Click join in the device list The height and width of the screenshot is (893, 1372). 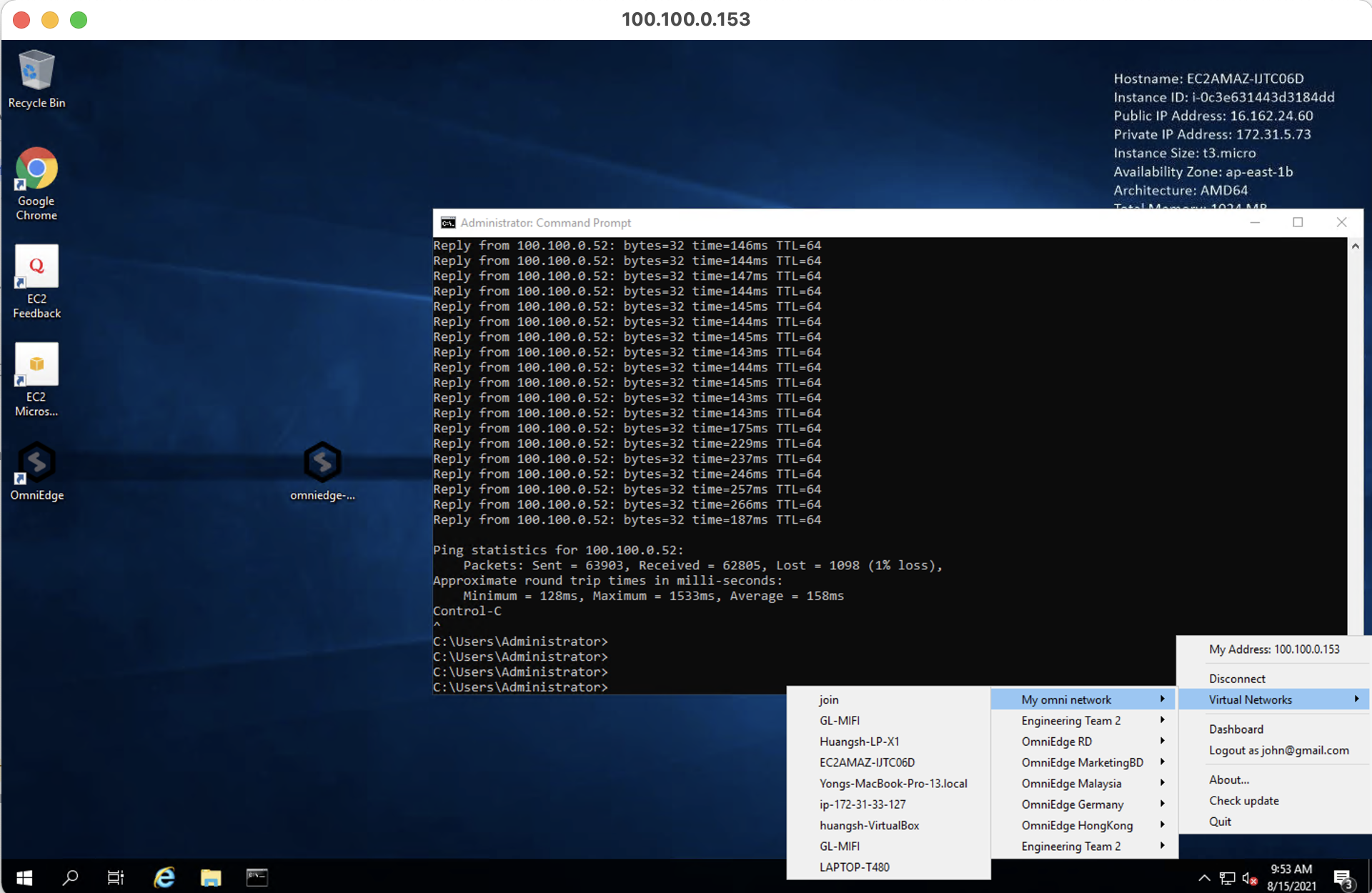click(x=829, y=700)
